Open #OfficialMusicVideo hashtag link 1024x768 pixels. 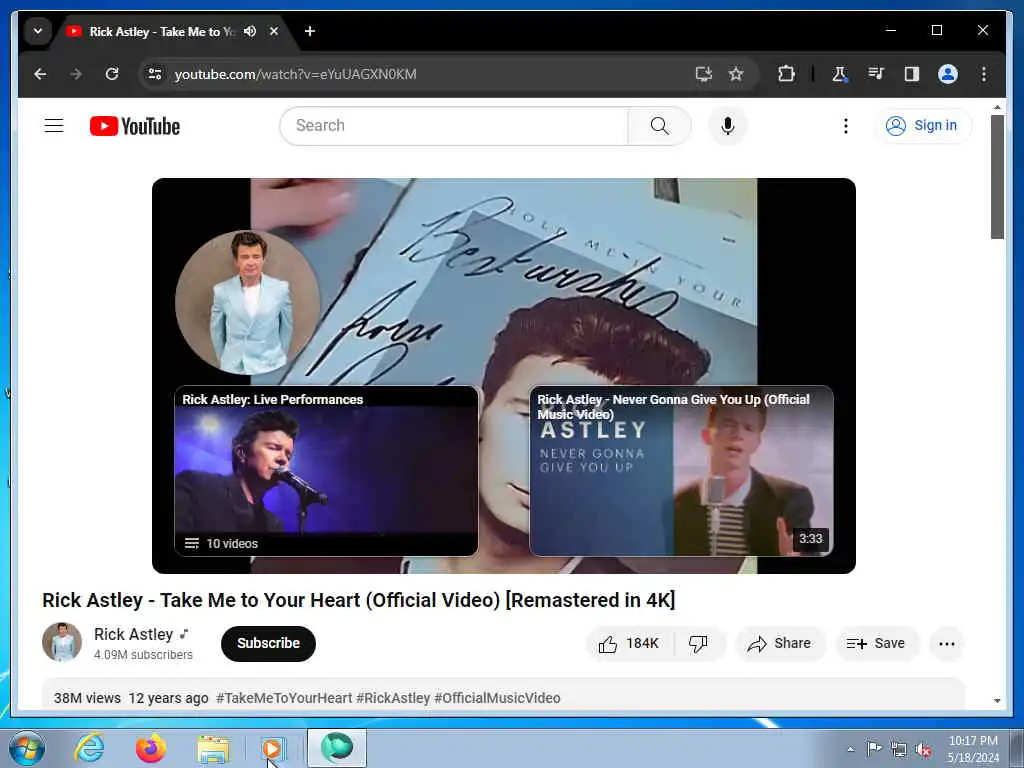pyautogui.click(x=498, y=698)
